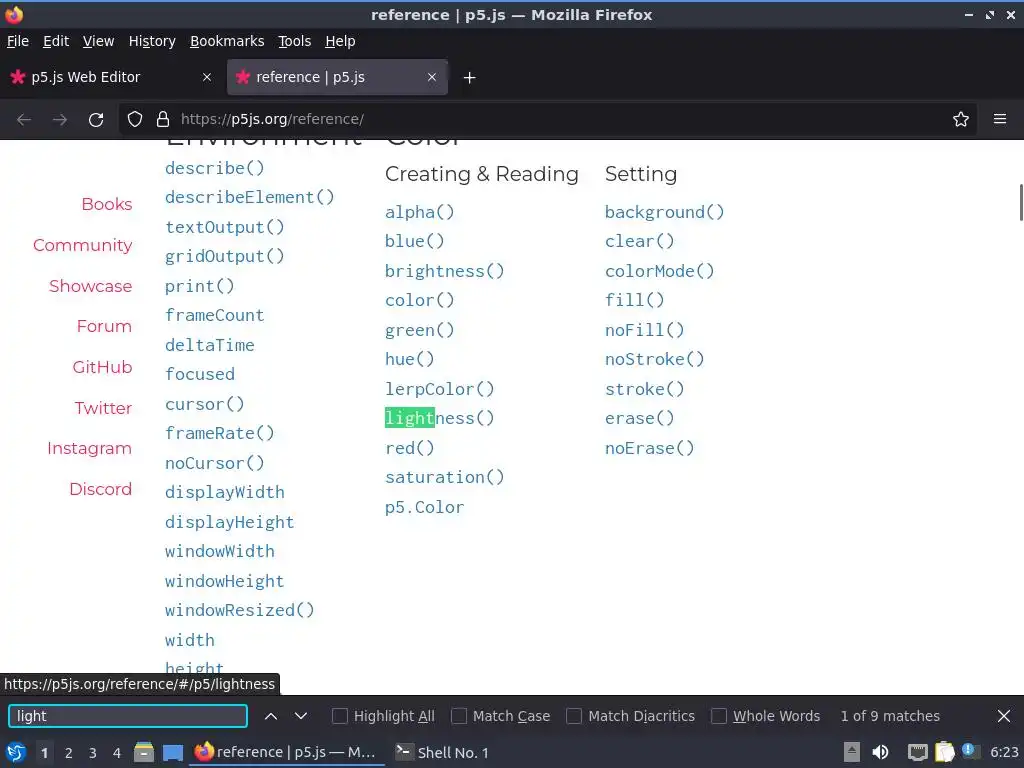Close the reference | p5.js tab
Image resolution: width=1024 pixels, height=768 pixels.
pos(432,77)
